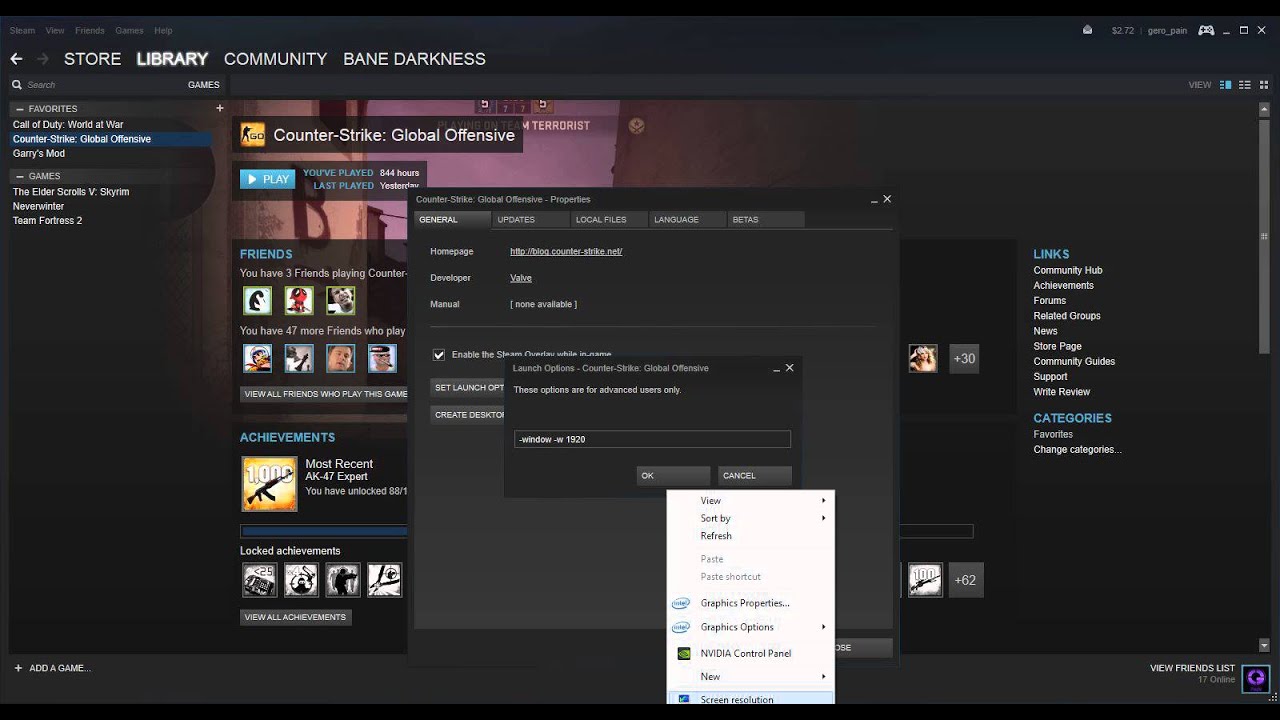Open the STORE section
Screen dimensions: 1280x720
coord(92,59)
